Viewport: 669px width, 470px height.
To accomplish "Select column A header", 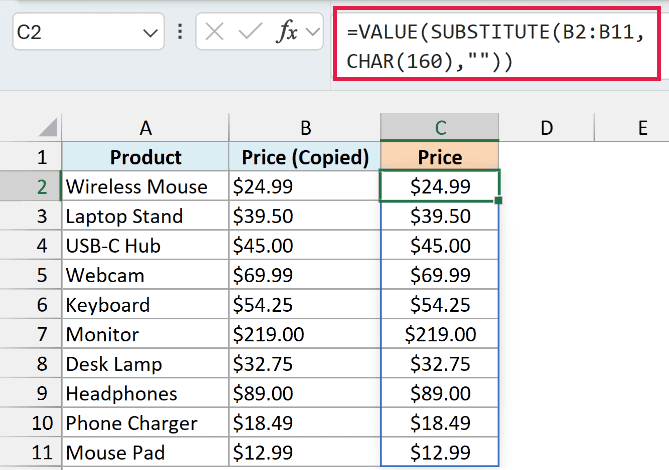I will (145, 128).
